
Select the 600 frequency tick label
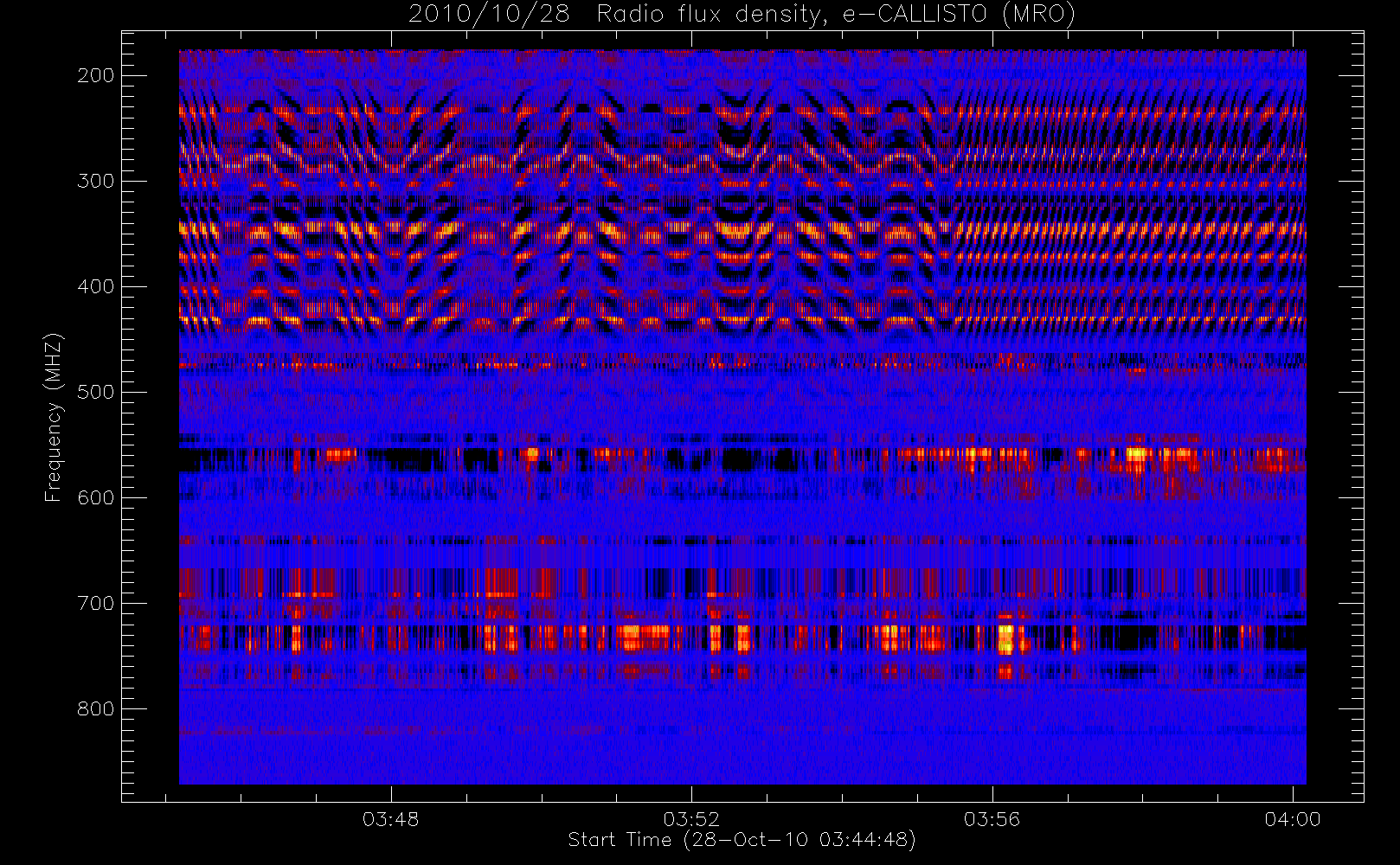tap(95, 497)
